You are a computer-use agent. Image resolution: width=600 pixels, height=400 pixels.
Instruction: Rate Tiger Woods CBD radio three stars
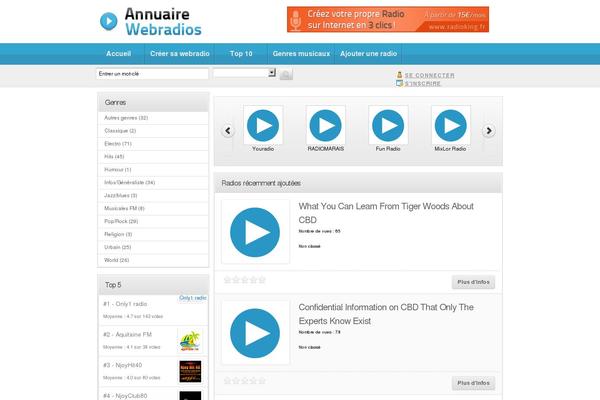[245, 280]
